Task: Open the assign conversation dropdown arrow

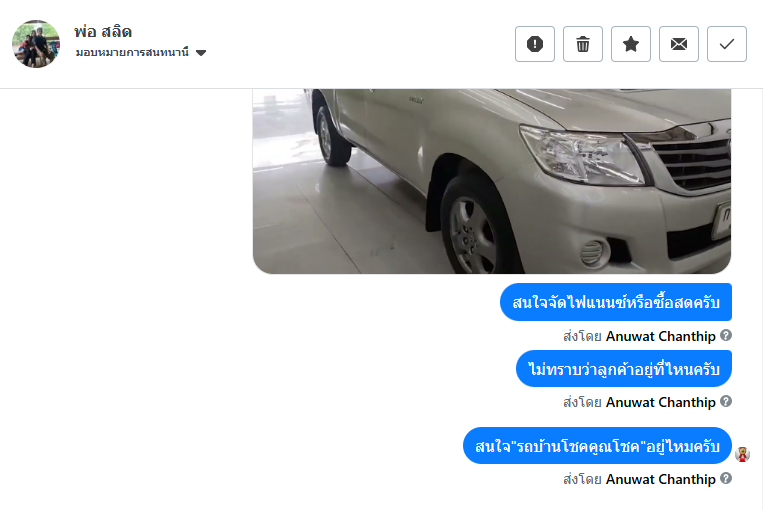Action: (201, 53)
